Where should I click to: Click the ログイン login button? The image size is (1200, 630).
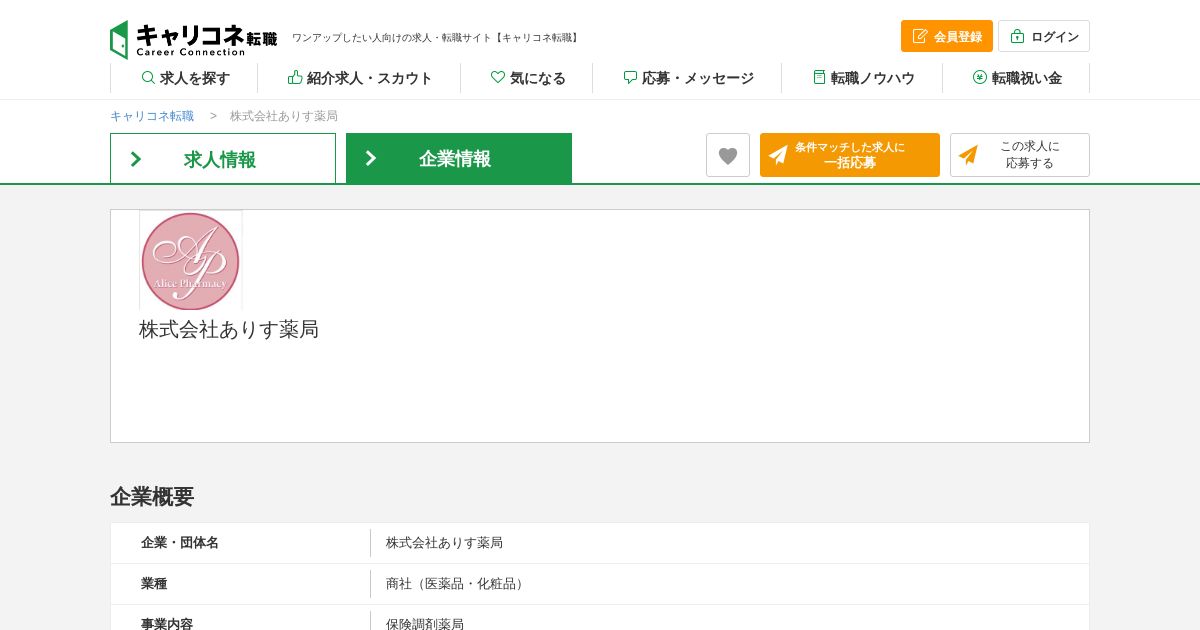(1044, 36)
